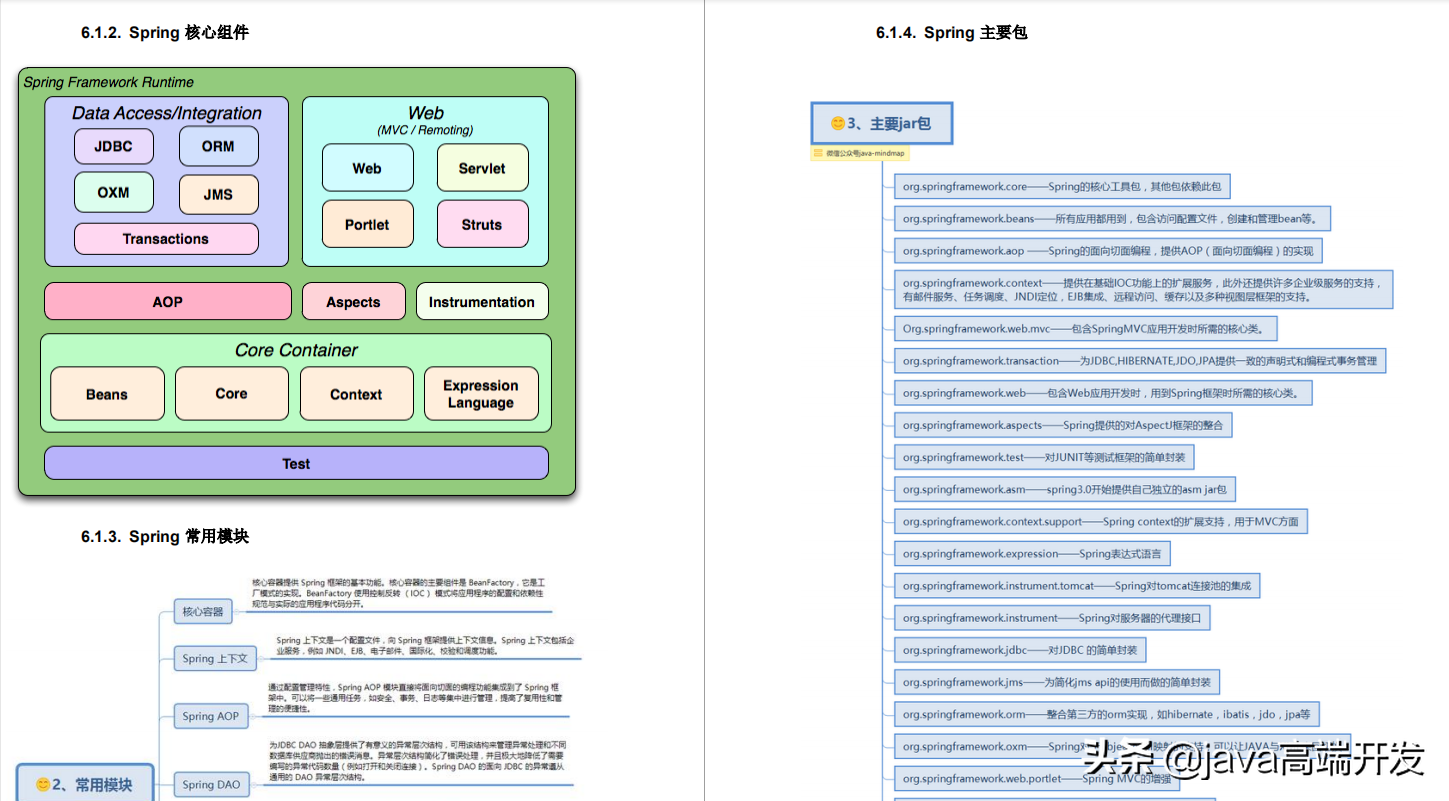Click the Instrumentation box
The width and height of the screenshot is (1449, 801).
[482, 301]
